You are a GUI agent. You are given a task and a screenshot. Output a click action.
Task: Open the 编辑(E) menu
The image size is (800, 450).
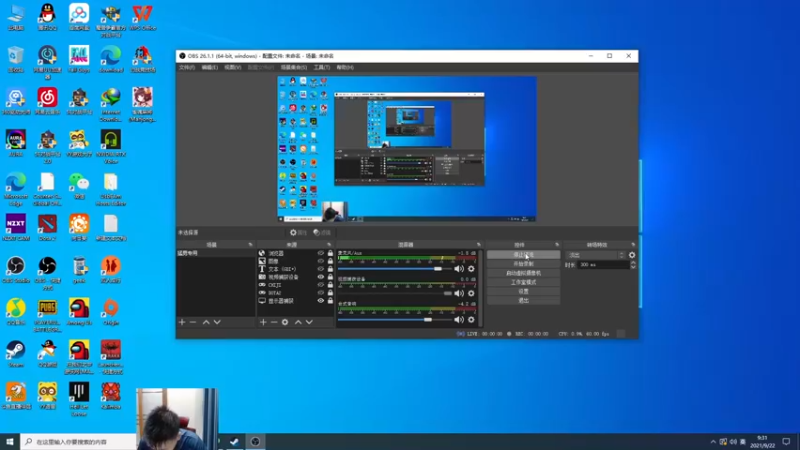(x=209, y=67)
